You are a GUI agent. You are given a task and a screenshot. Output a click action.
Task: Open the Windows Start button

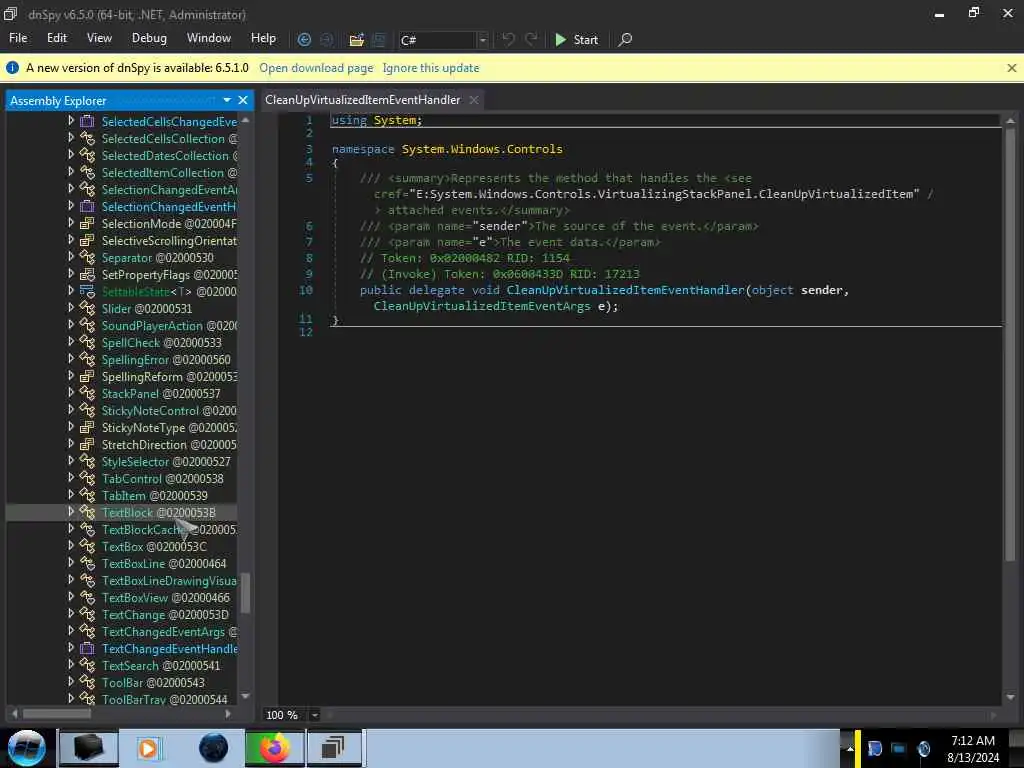point(27,748)
